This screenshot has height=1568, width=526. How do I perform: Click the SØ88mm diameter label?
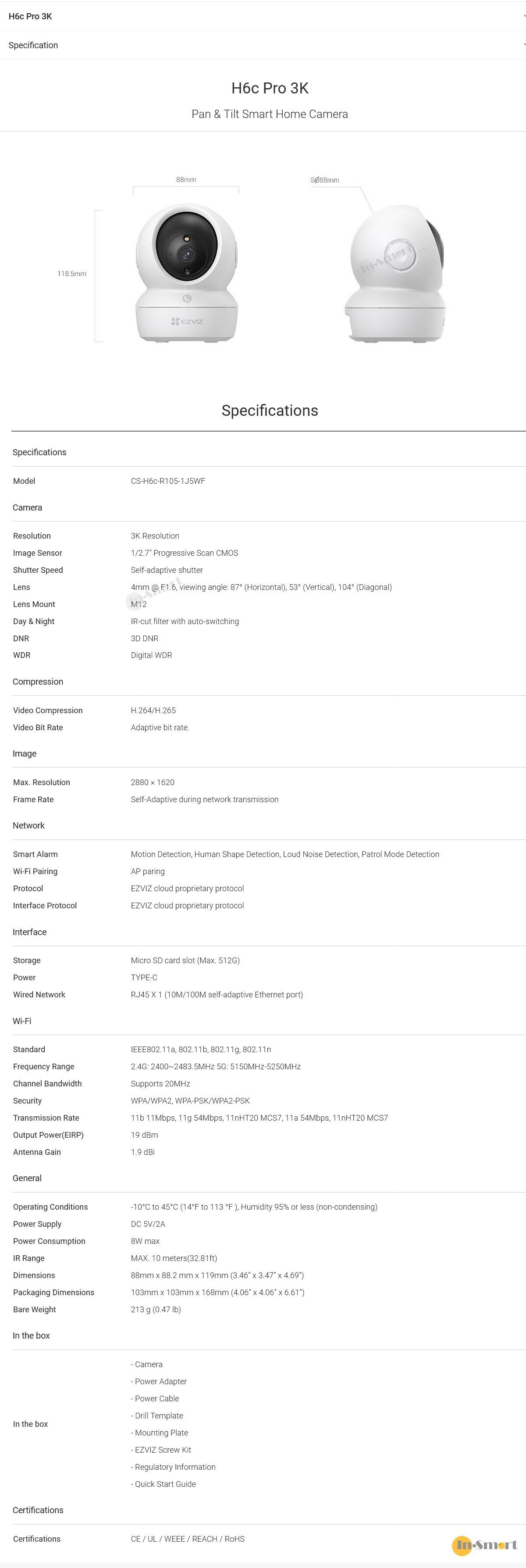tap(325, 180)
